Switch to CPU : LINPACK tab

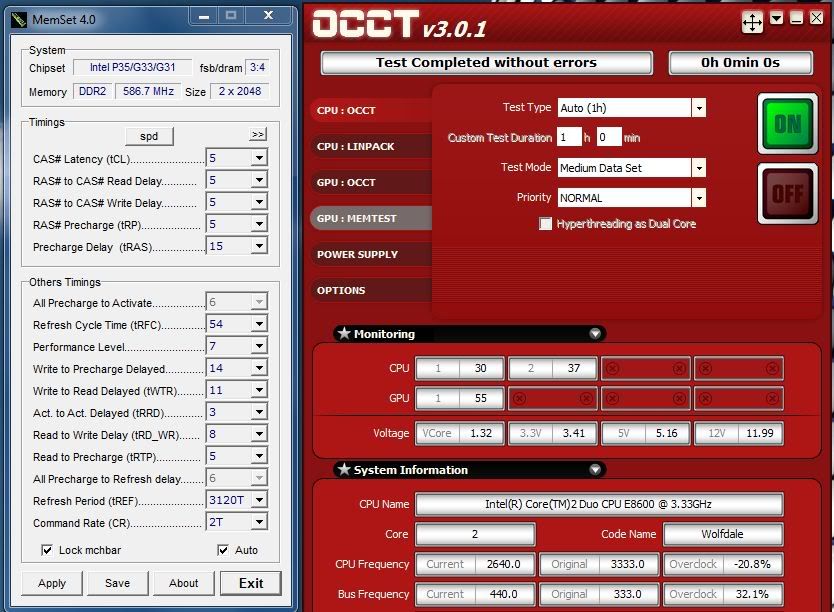click(x=371, y=146)
